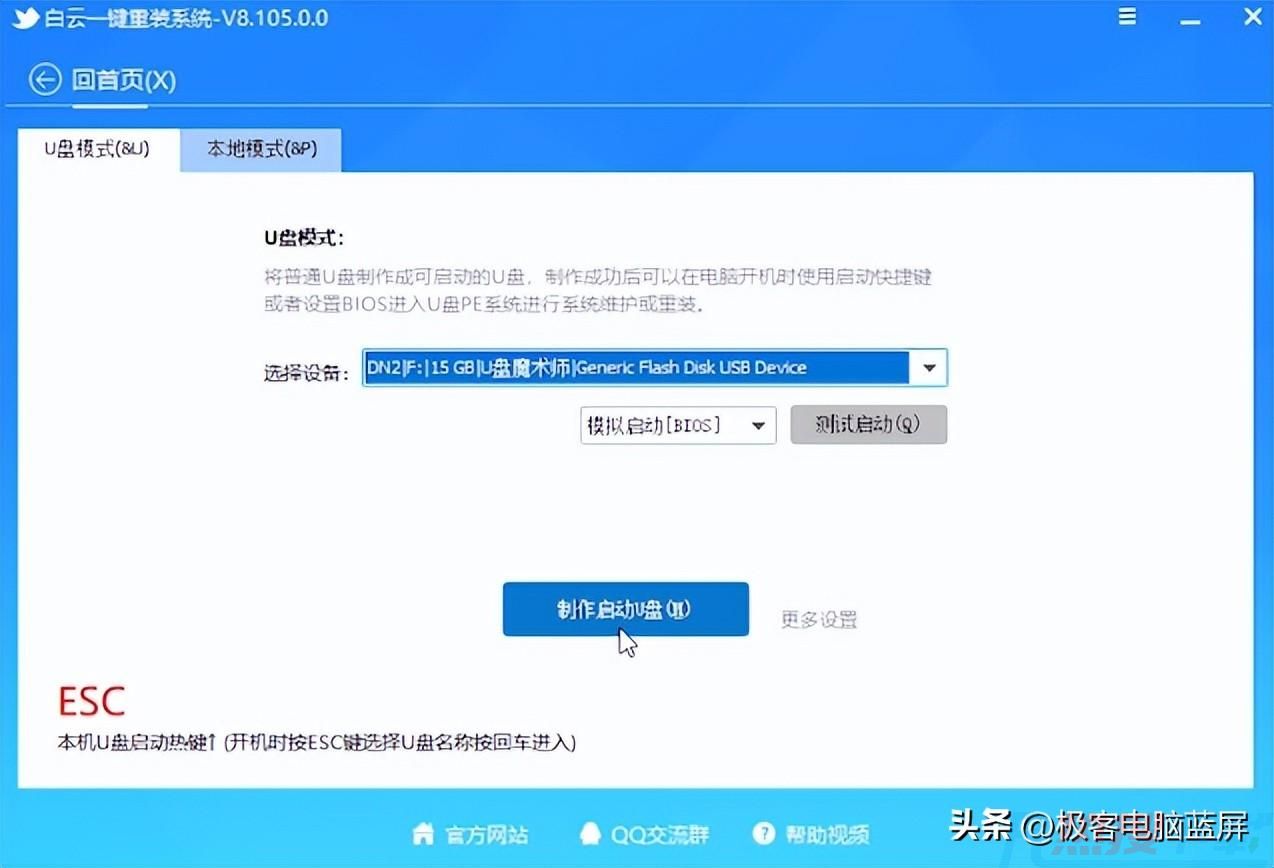
Task: Open 帮助视频 link
Action: (x=827, y=834)
